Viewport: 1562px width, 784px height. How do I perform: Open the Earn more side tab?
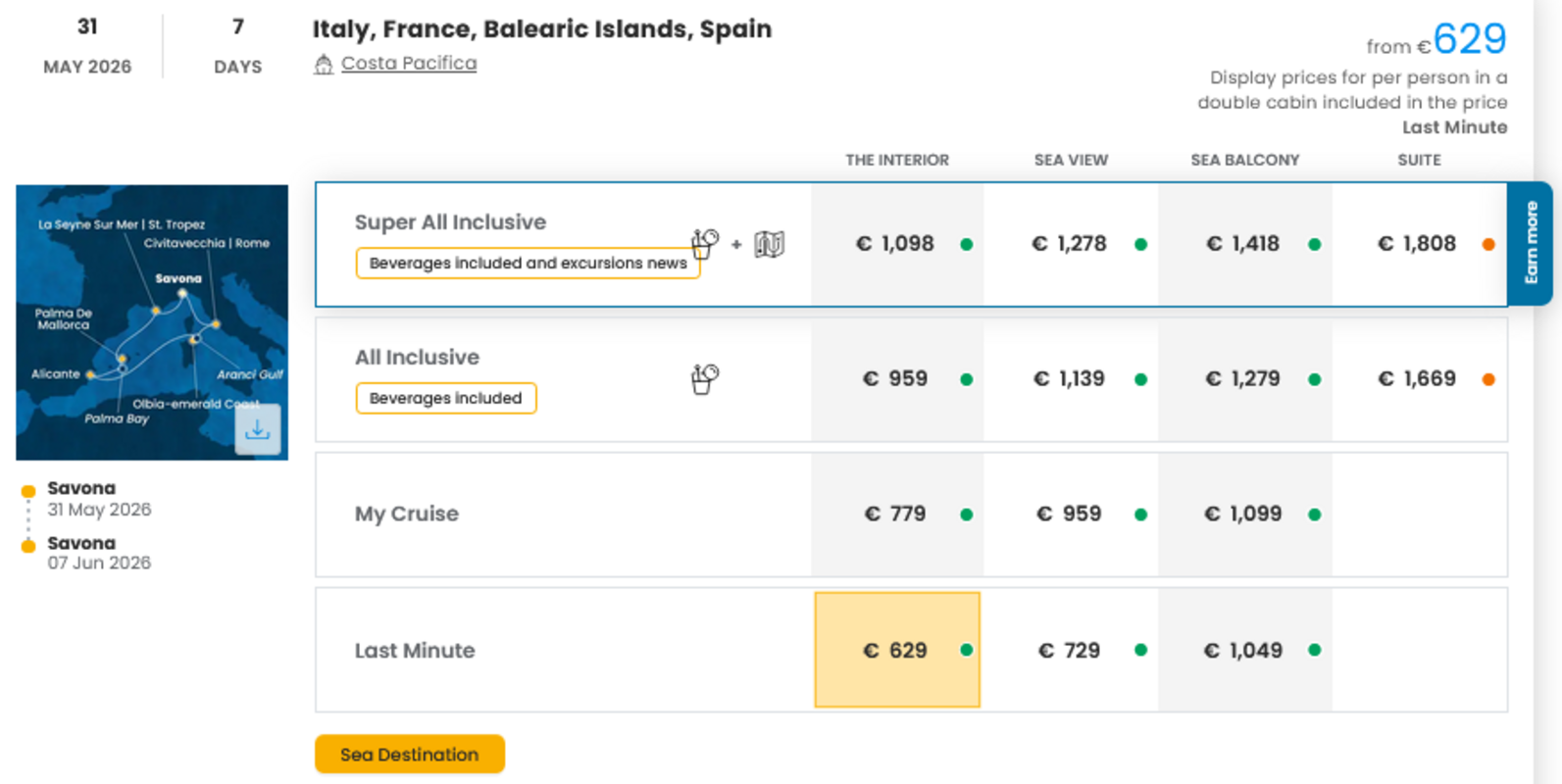click(x=1530, y=243)
